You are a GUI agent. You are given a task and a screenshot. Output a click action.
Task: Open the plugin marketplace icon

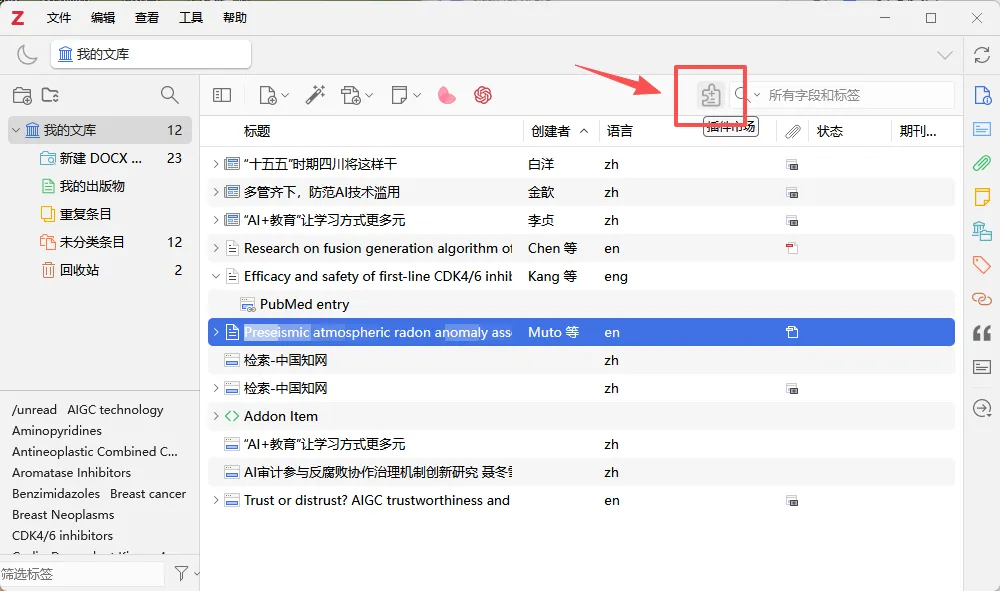pos(710,94)
